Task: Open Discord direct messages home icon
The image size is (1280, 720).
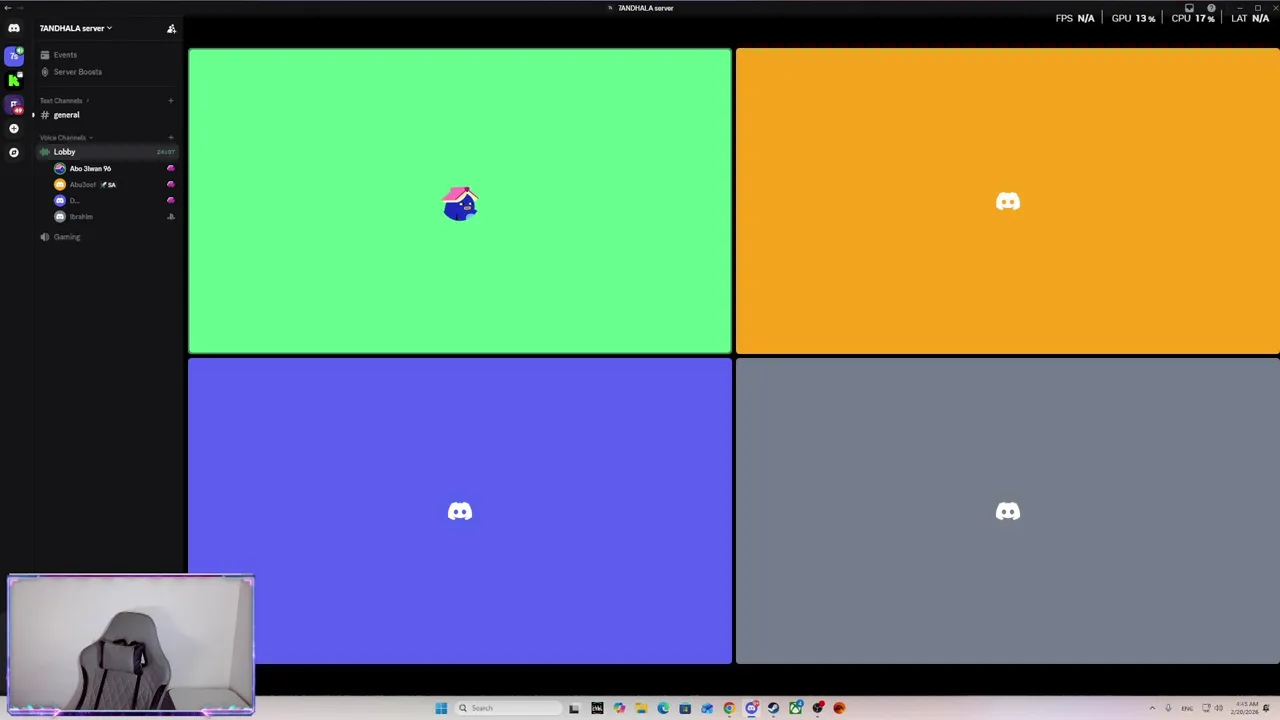Action: click(x=14, y=28)
